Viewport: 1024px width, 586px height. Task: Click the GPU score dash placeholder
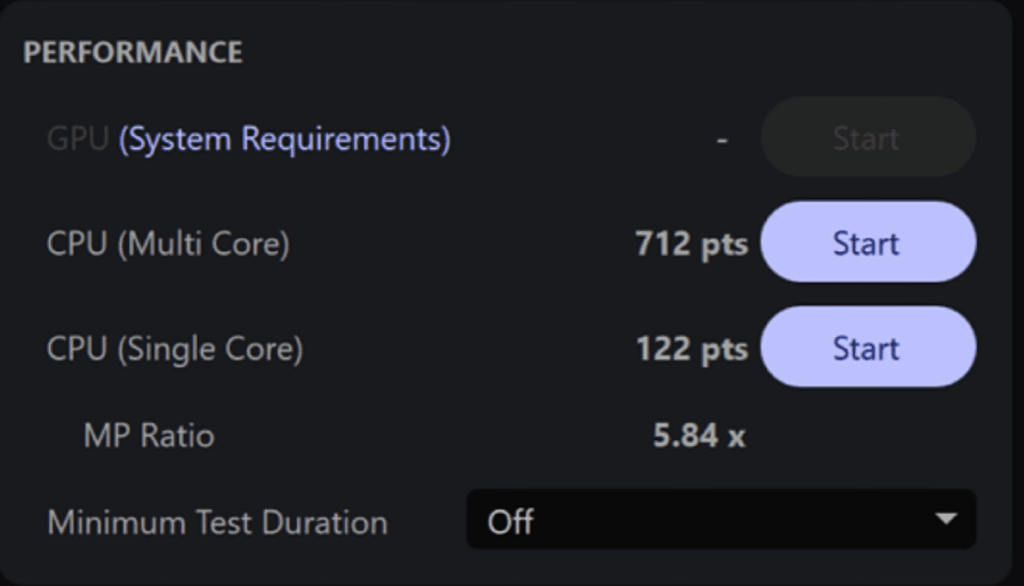click(x=721, y=140)
